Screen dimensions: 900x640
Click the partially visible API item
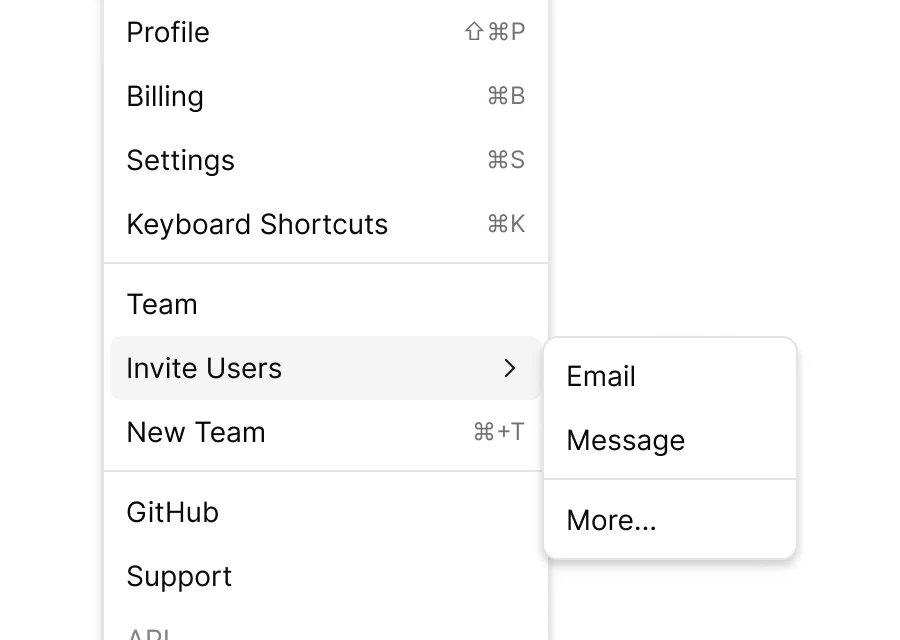(x=148, y=634)
